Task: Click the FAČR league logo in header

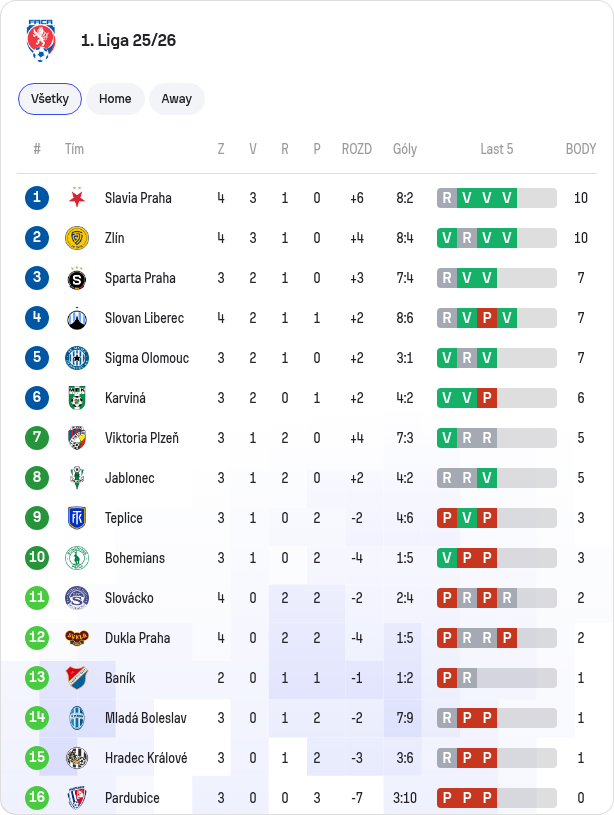Action: pyautogui.click(x=41, y=41)
